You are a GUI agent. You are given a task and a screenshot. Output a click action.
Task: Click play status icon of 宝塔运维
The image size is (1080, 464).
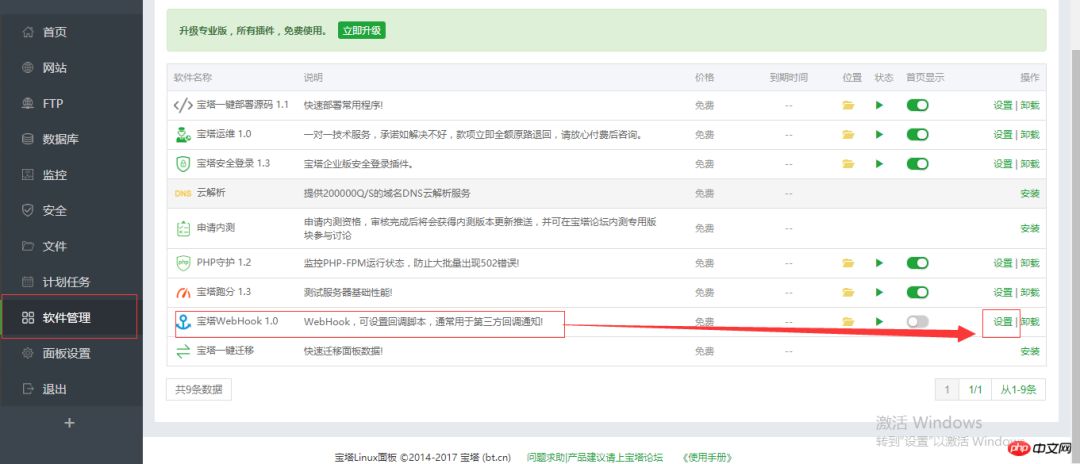880,135
